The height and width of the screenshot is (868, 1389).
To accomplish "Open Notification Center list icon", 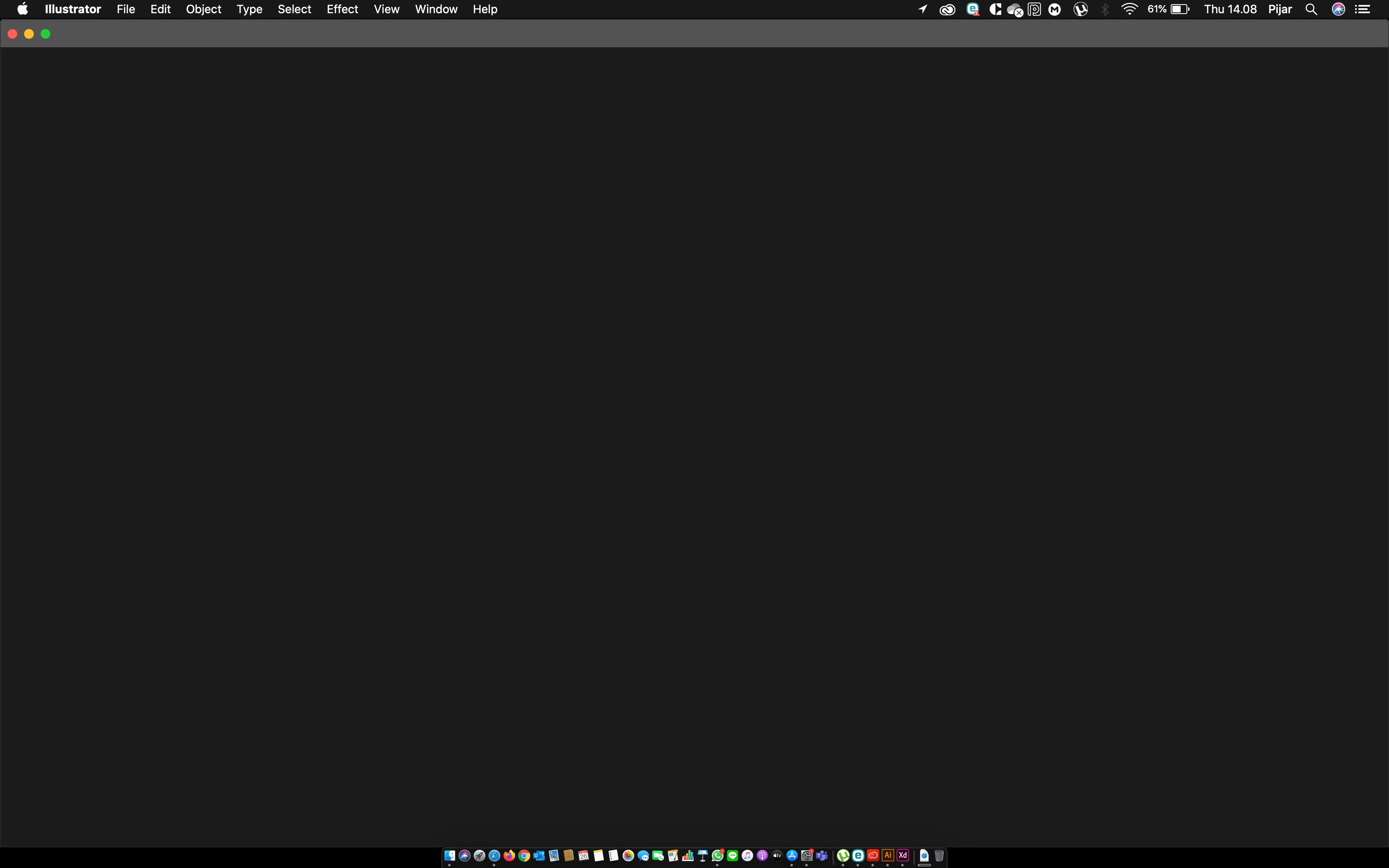I will 1363,9.
